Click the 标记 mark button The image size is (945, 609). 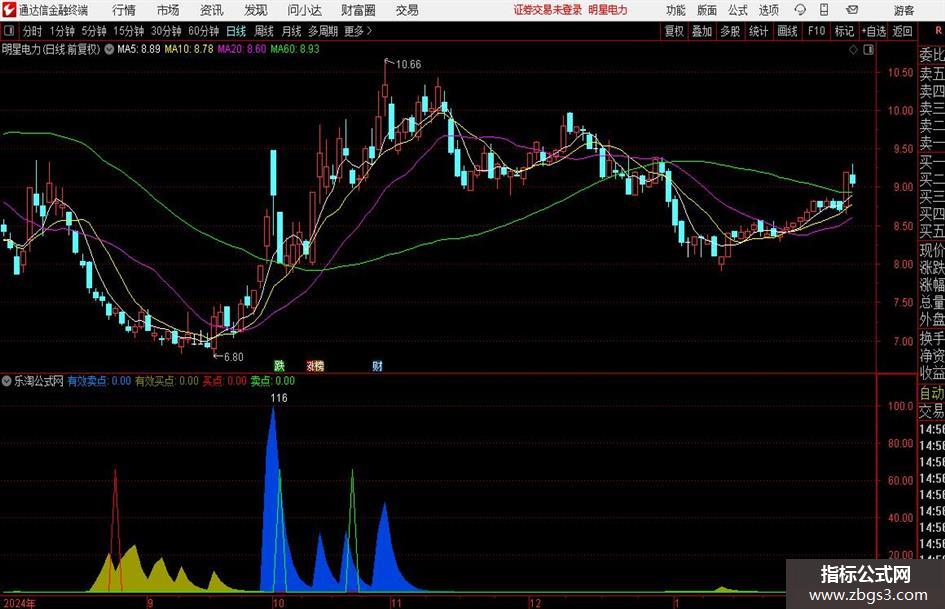coord(844,31)
